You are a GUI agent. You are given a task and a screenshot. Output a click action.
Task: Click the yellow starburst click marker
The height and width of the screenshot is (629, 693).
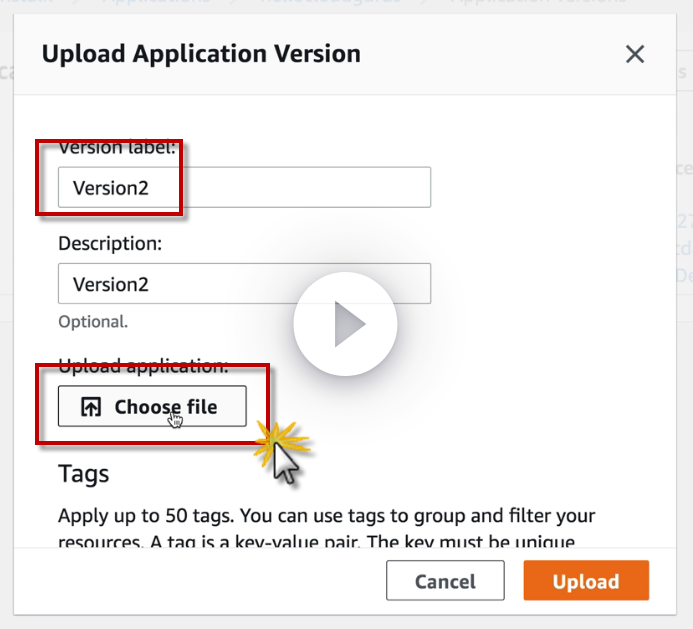pyautogui.click(x=271, y=439)
